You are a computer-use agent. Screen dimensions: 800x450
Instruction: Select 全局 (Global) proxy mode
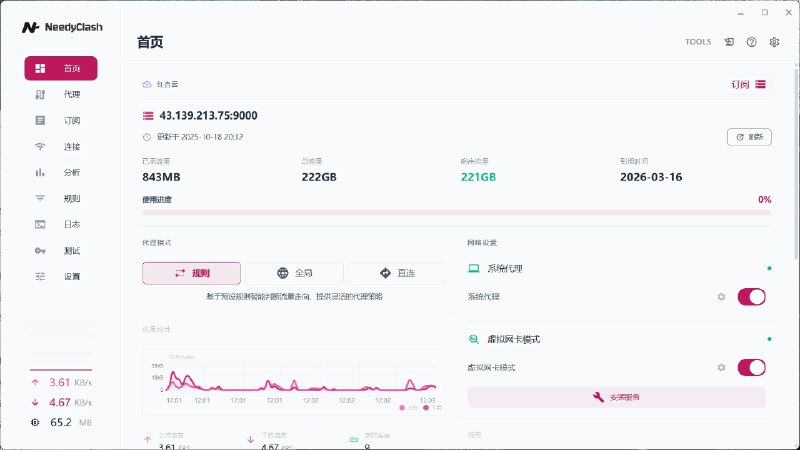(294, 273)
